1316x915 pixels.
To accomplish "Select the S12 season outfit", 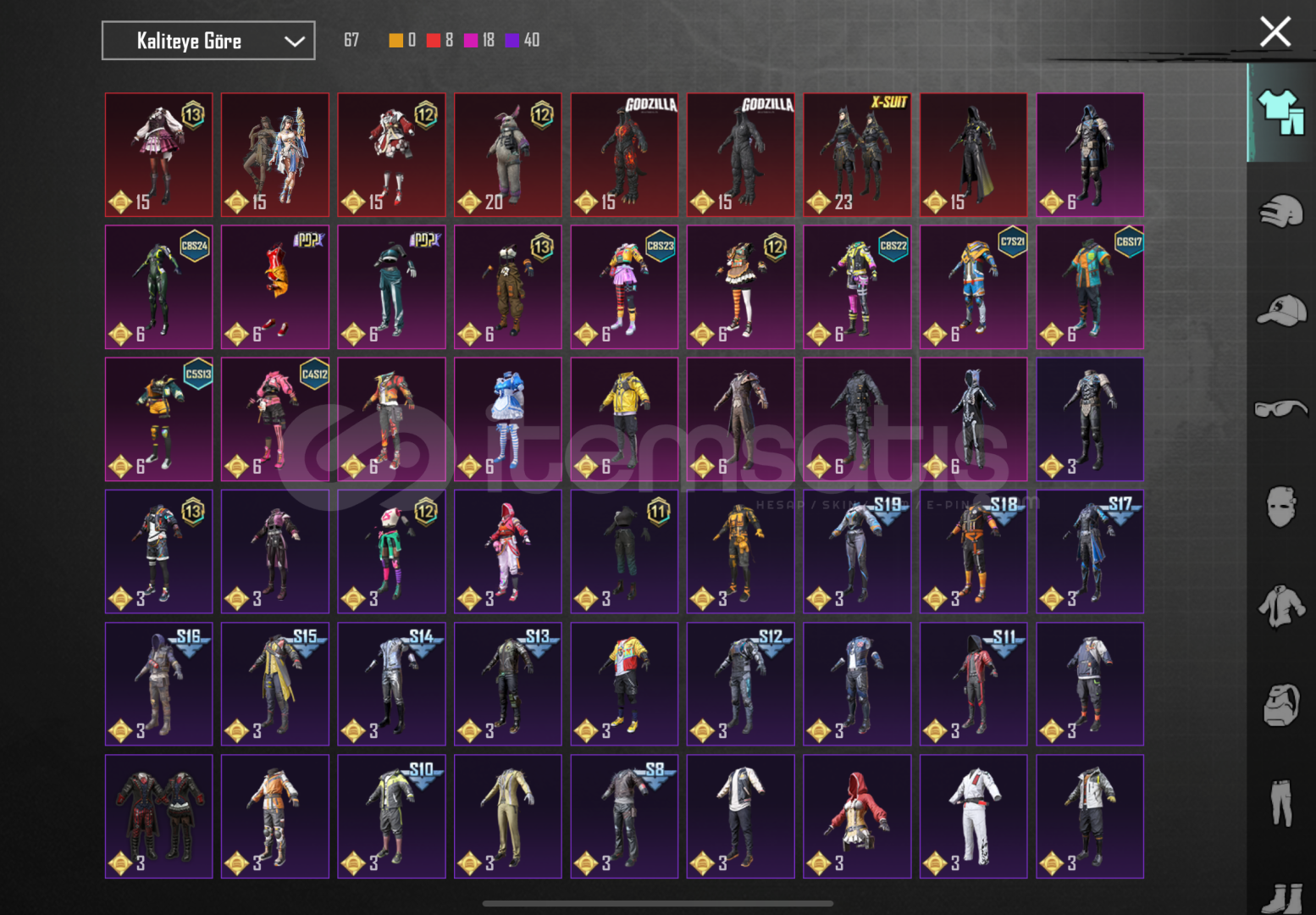I will click(x=741, y=684).
